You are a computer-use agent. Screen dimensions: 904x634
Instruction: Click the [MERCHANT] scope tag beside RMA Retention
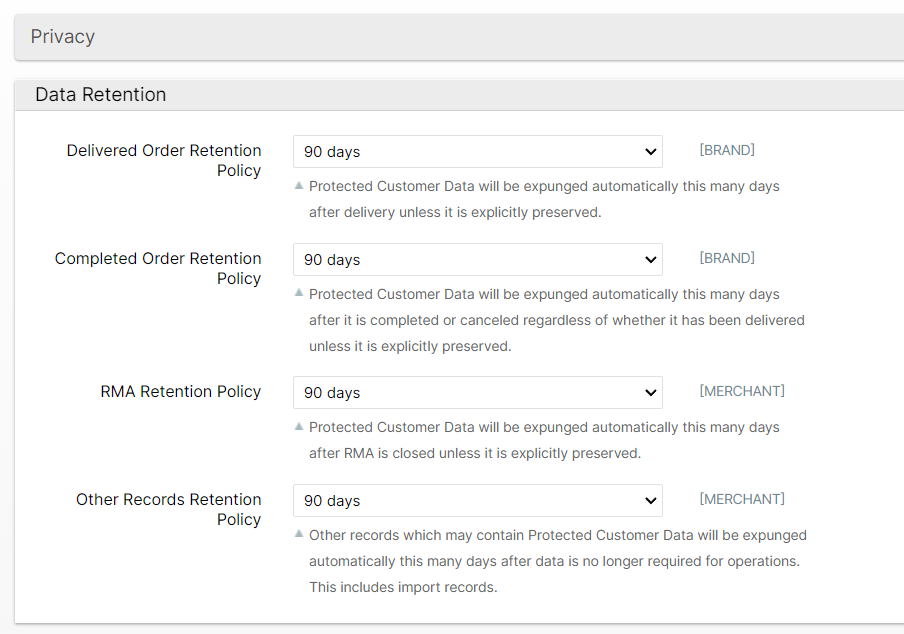pos(741,392)
